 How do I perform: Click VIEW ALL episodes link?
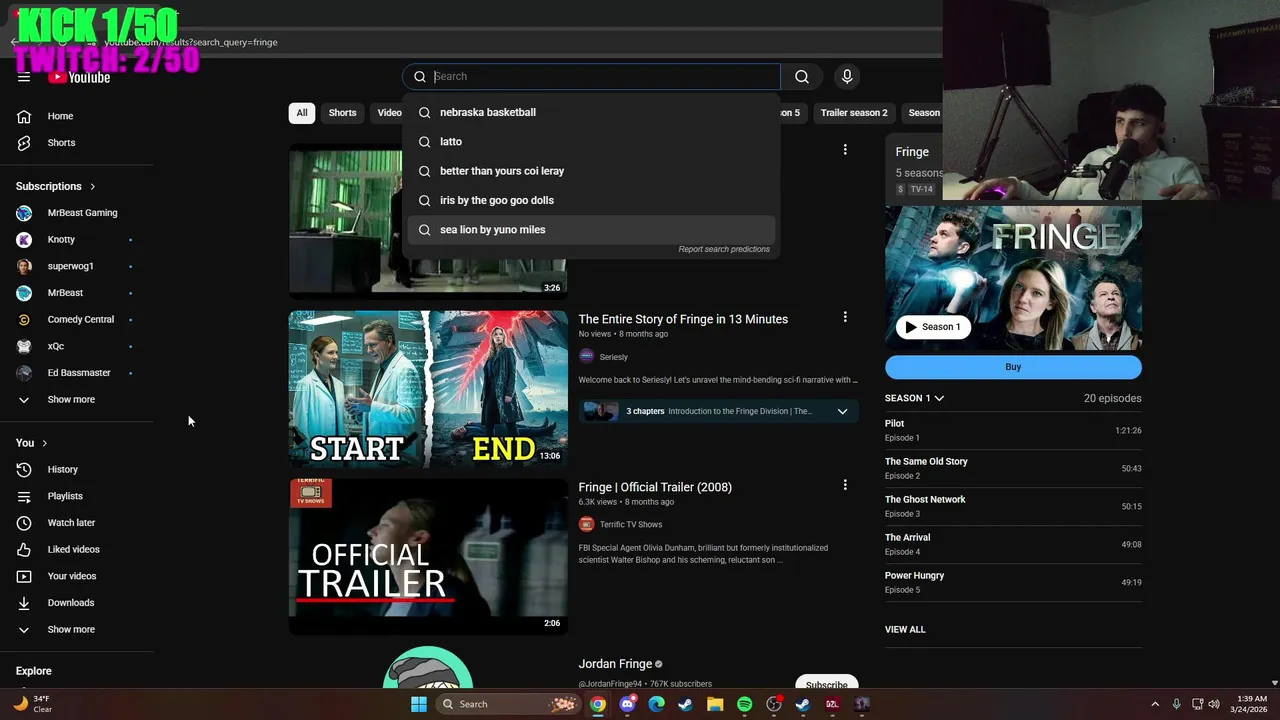[x=905, y=629]
